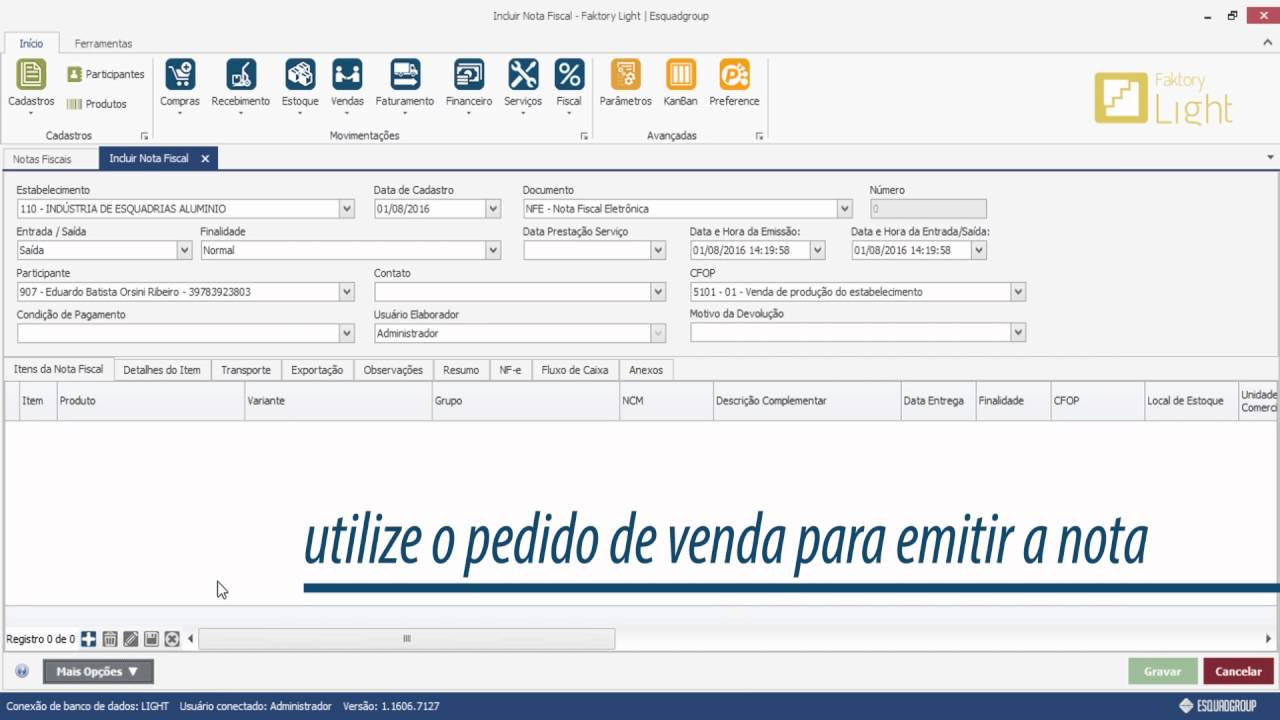The image size is (1280, 720).
Task: Open the Anexos tab
Action: (646, 370)
